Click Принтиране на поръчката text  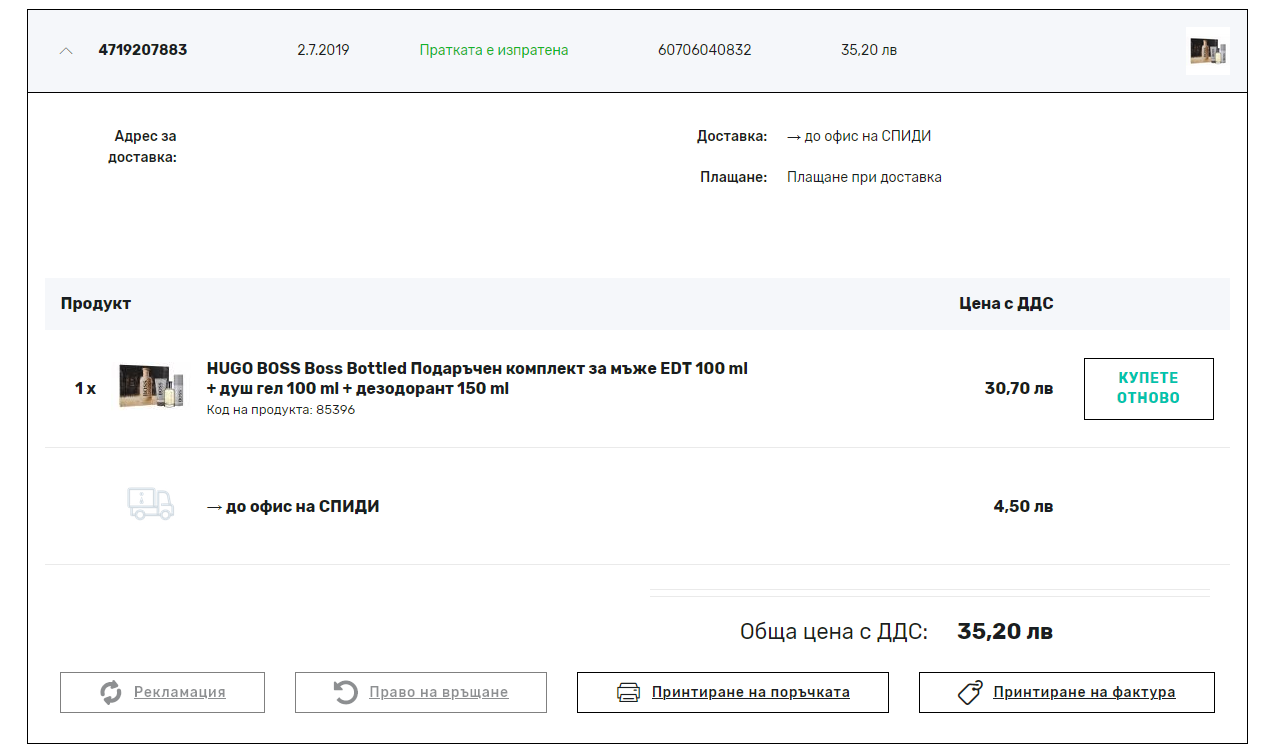[750, 692]
